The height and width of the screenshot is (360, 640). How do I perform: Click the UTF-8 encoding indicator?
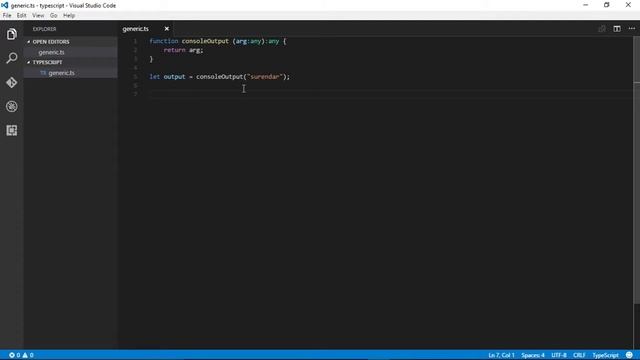[x=559, y=355]
